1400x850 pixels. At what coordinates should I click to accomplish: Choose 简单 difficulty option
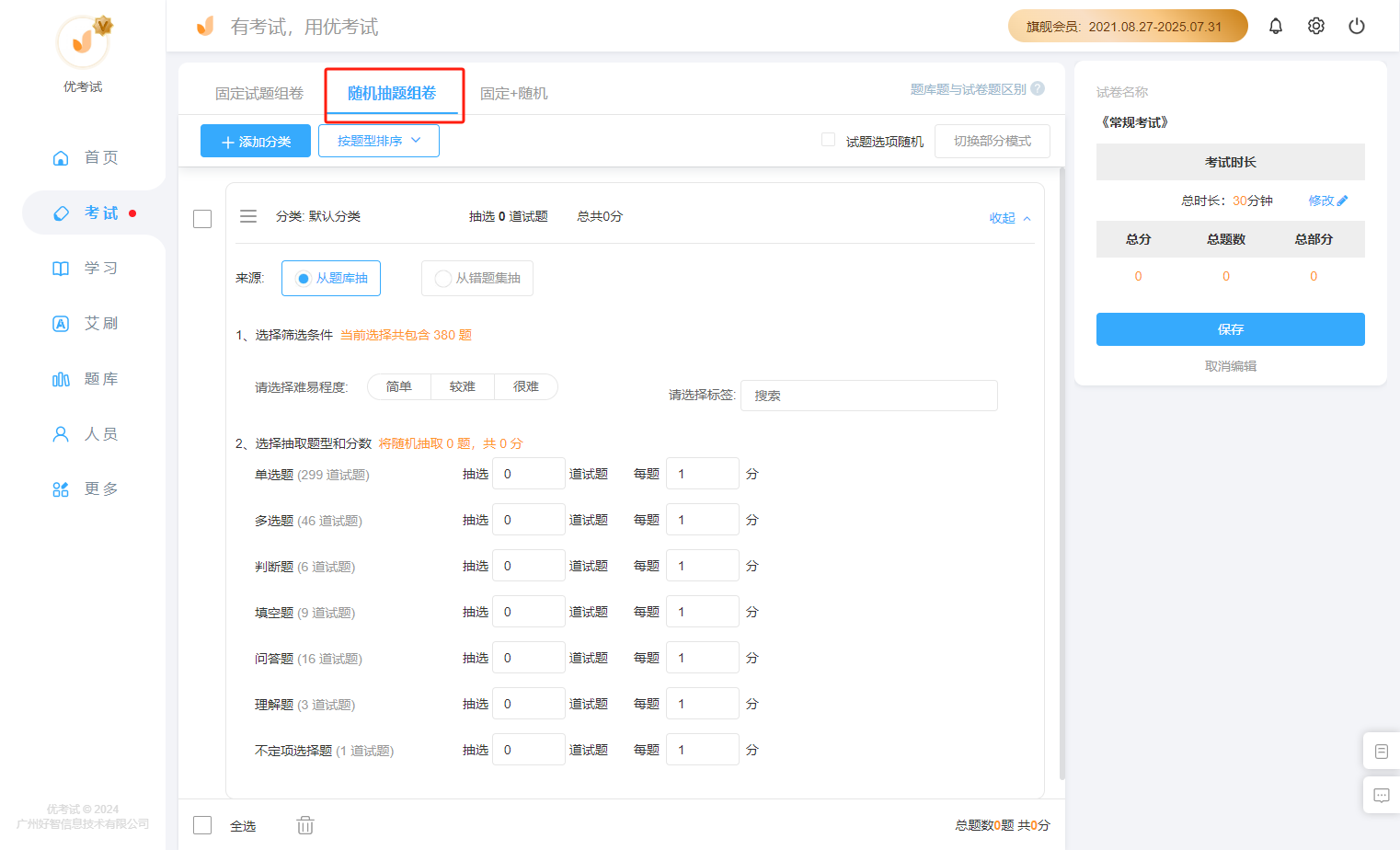point(399,386)
